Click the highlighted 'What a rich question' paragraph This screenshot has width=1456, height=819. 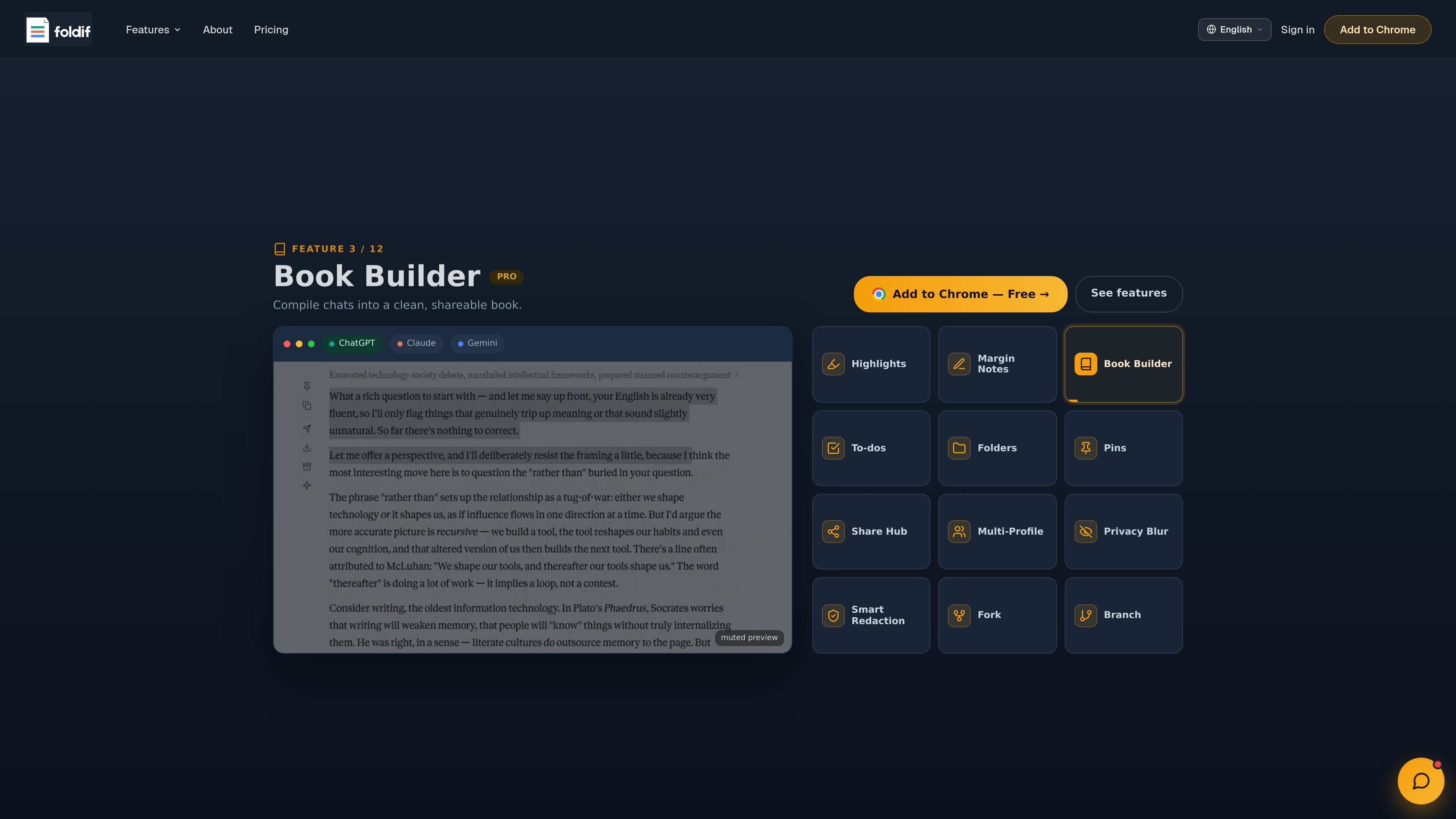523,413
